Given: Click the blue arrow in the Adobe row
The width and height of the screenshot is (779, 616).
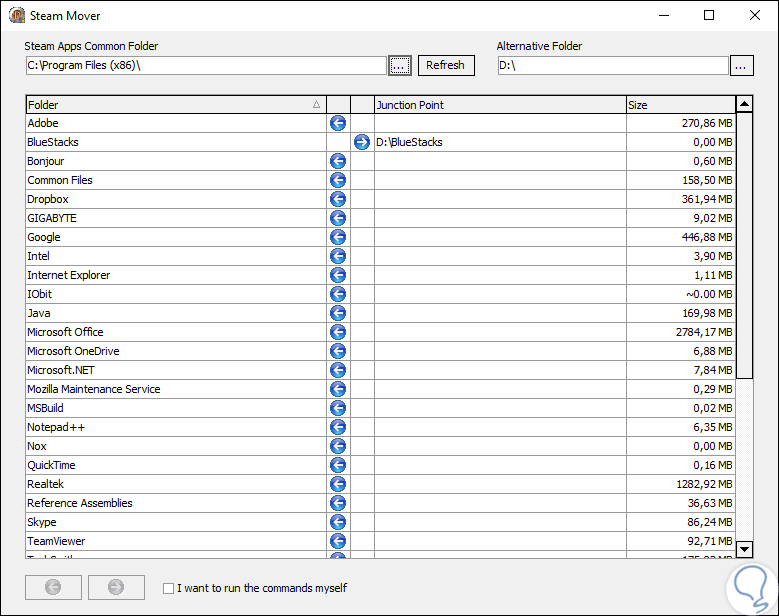Looking at the screenshot, I should point(338,123).
